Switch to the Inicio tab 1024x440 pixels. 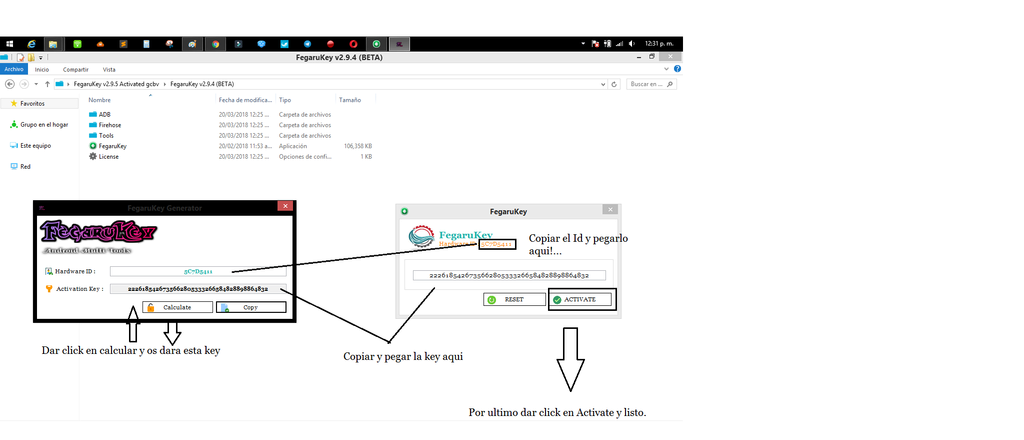click(x=42, y=69)
